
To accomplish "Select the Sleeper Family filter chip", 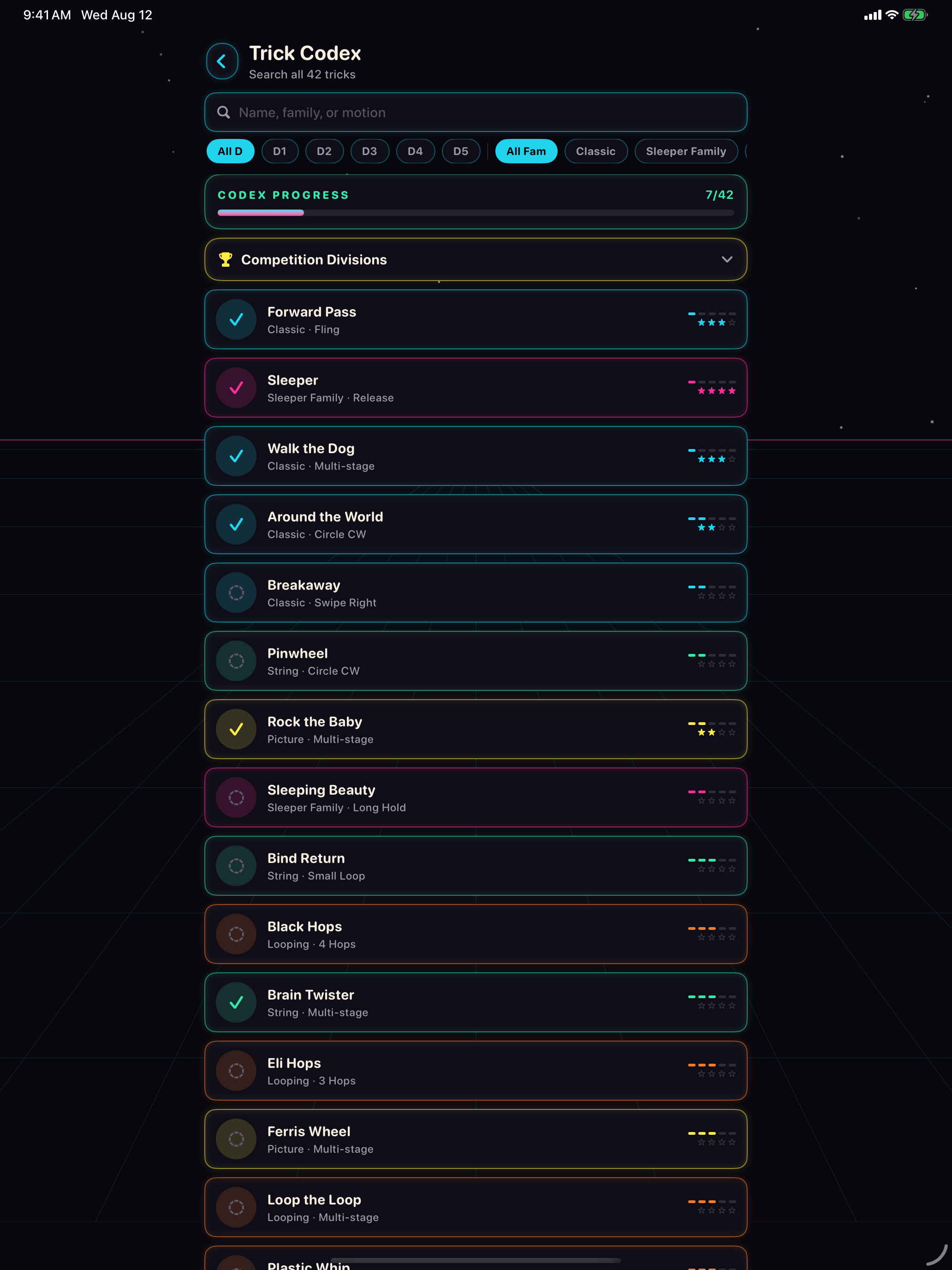I will click(686, 151).
